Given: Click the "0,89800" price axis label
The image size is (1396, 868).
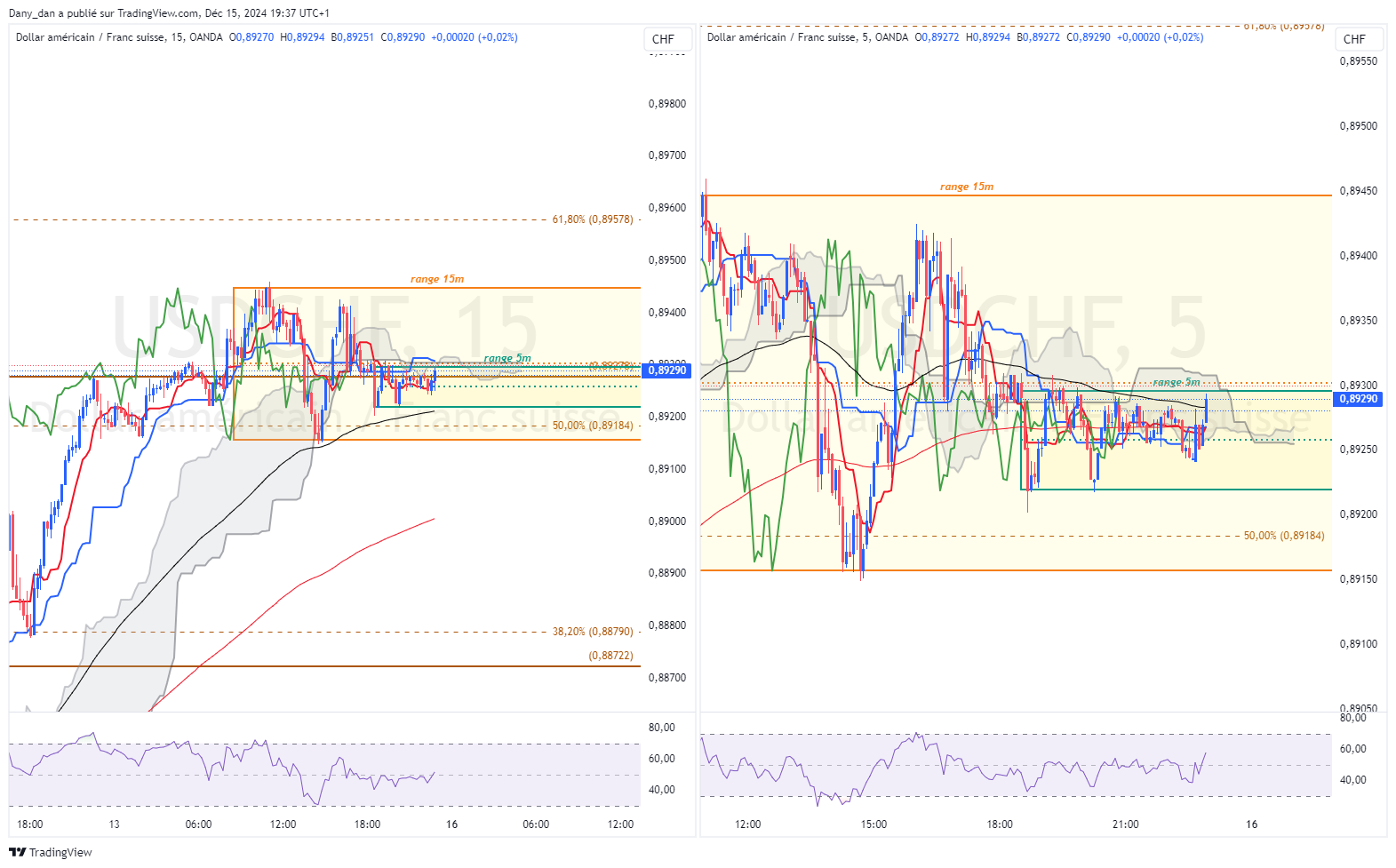Looking at the screenshot, I should tap(667, 104).
